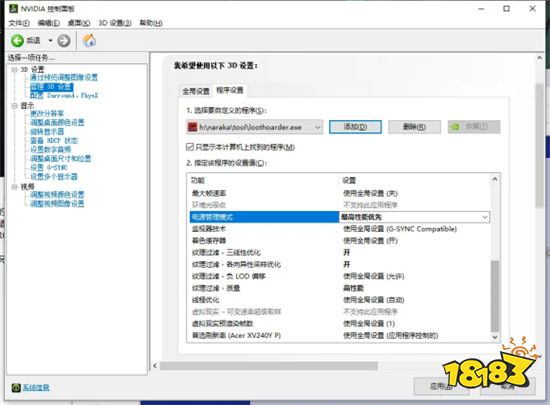The height and width of the screenshot is (405, 550).
Task: Open the 3D 设置 menu in menu bar
Action: pyautogui.click(x=115, y=23)
